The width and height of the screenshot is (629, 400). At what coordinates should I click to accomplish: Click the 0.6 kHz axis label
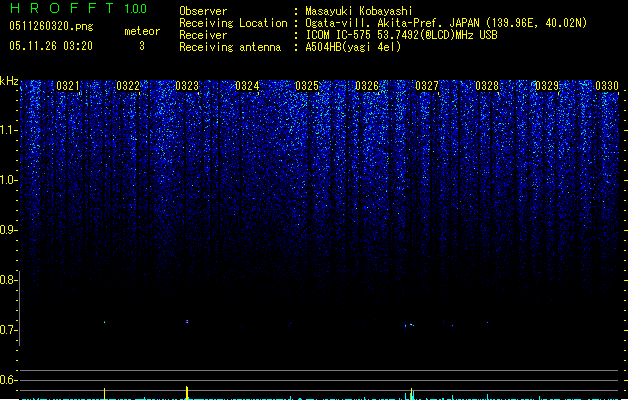[9, 380]
